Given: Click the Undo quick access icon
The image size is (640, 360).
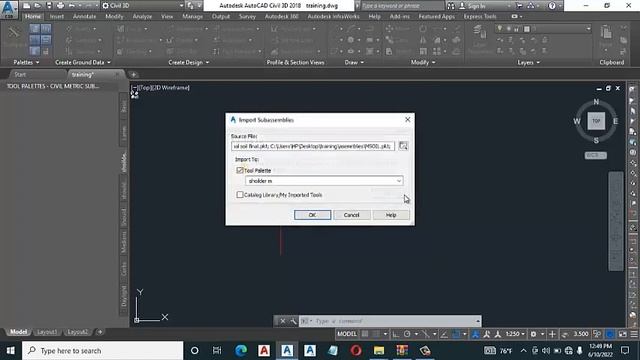Looking at the screenshot, I should point(72,6).
